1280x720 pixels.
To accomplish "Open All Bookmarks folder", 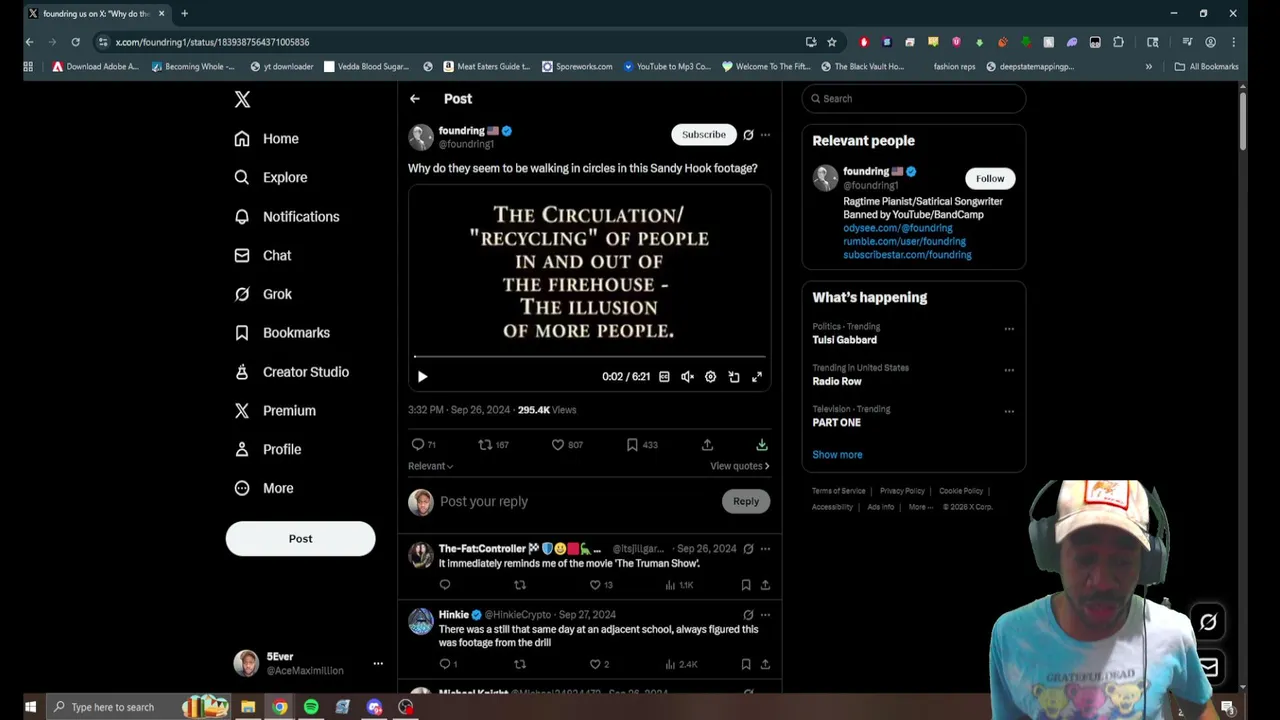I will (x=1207, y=67).
